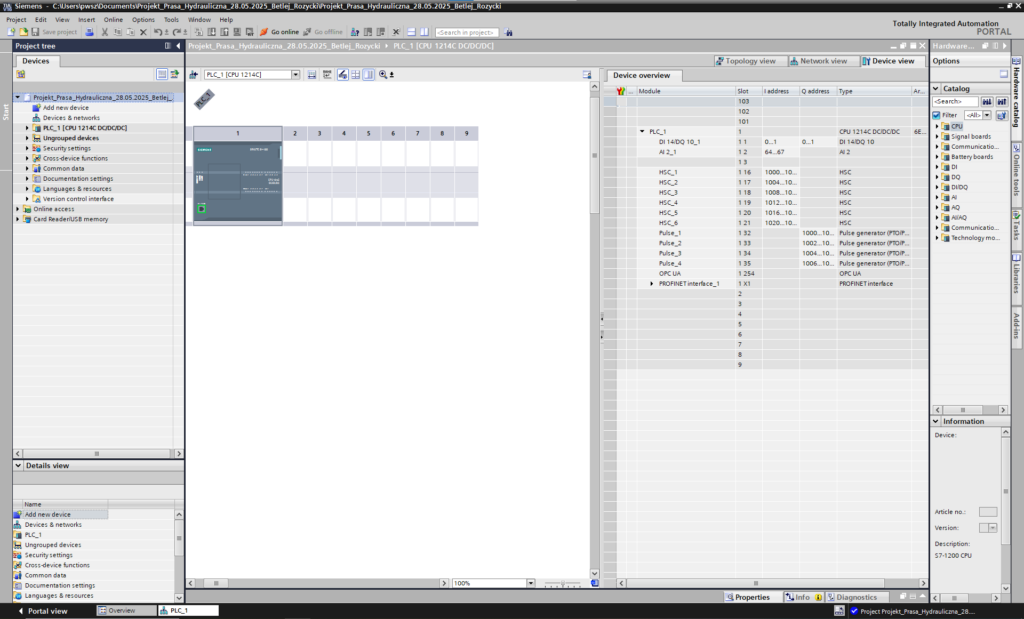Open the Tools menu
Viewport: 1024px width, 619px height.
coord(171,20)
